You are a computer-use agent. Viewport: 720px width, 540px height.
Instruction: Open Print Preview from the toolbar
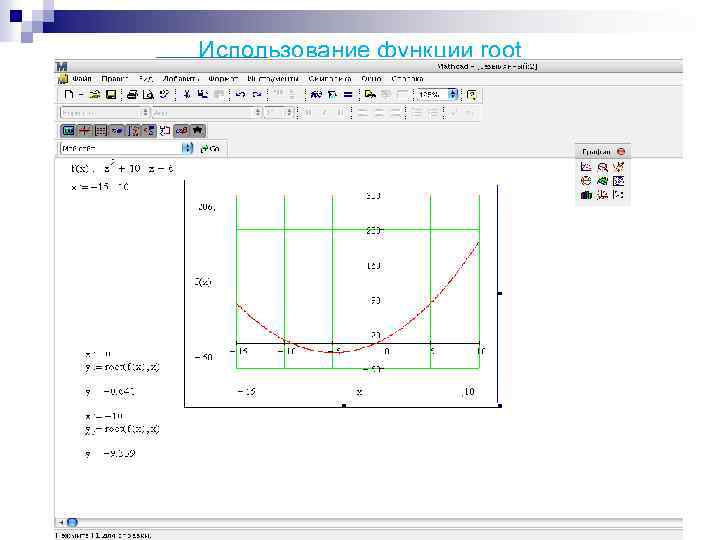tap(148, 95)
